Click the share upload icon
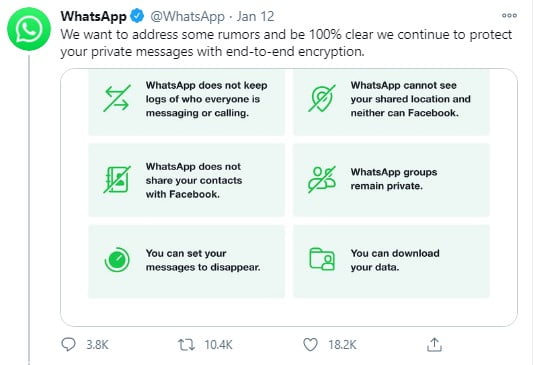Image resolution: width=535 pixels, height=365 pixels. (434, 345)
